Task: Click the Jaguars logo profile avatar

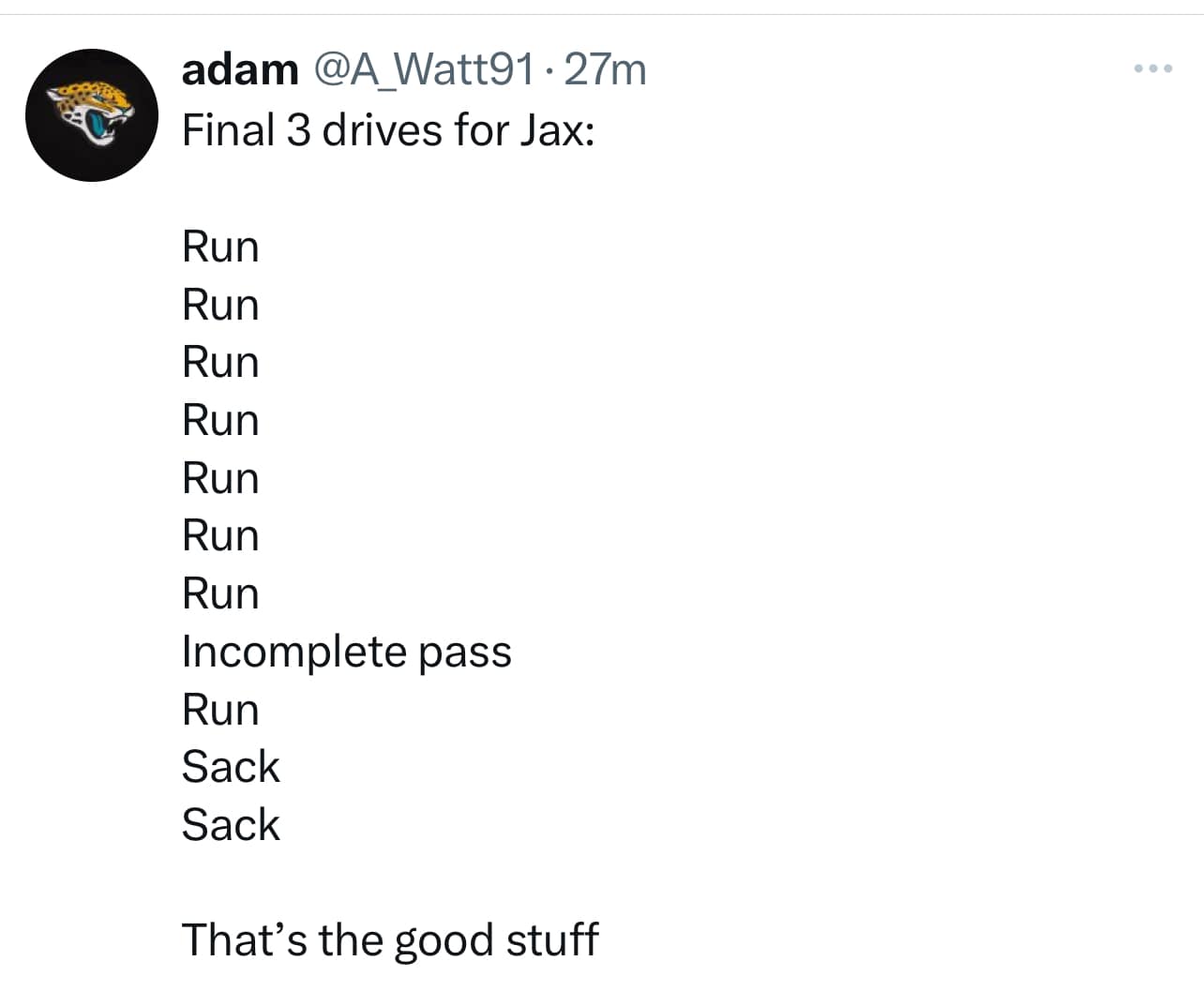Action: pyautogui.click(x=92, y=115)
